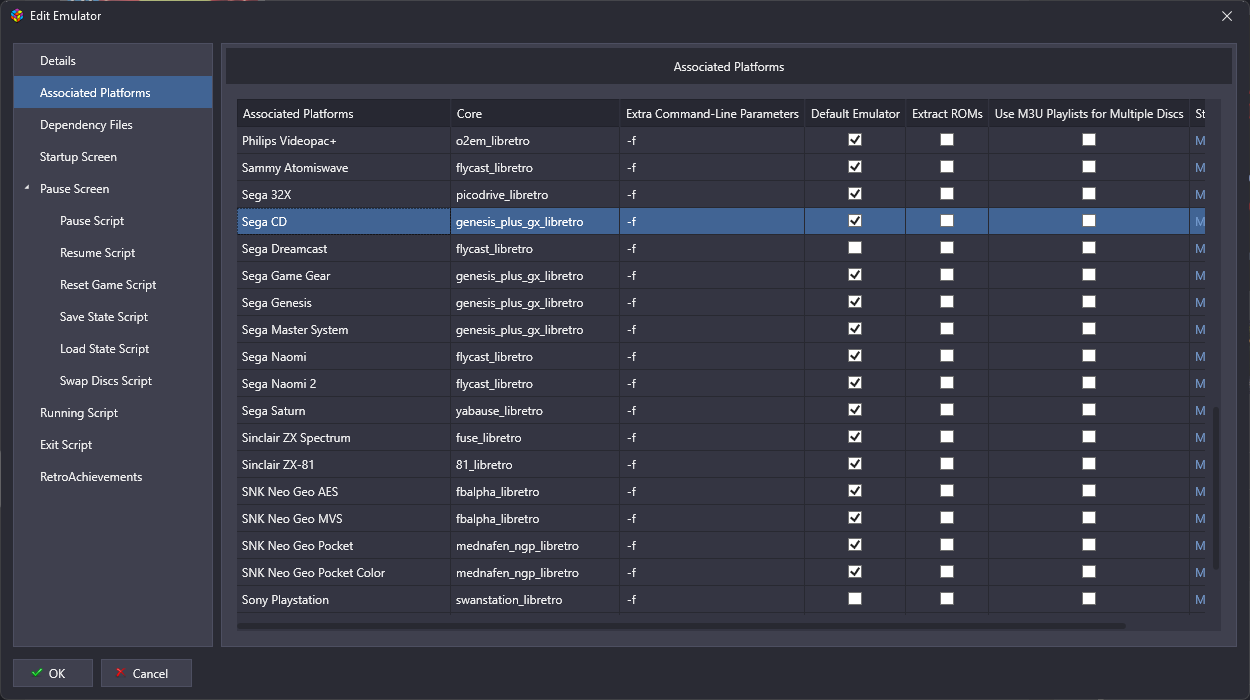
Task: Close the Edit Emulator dialog
Action: [x=1227, y=16]
